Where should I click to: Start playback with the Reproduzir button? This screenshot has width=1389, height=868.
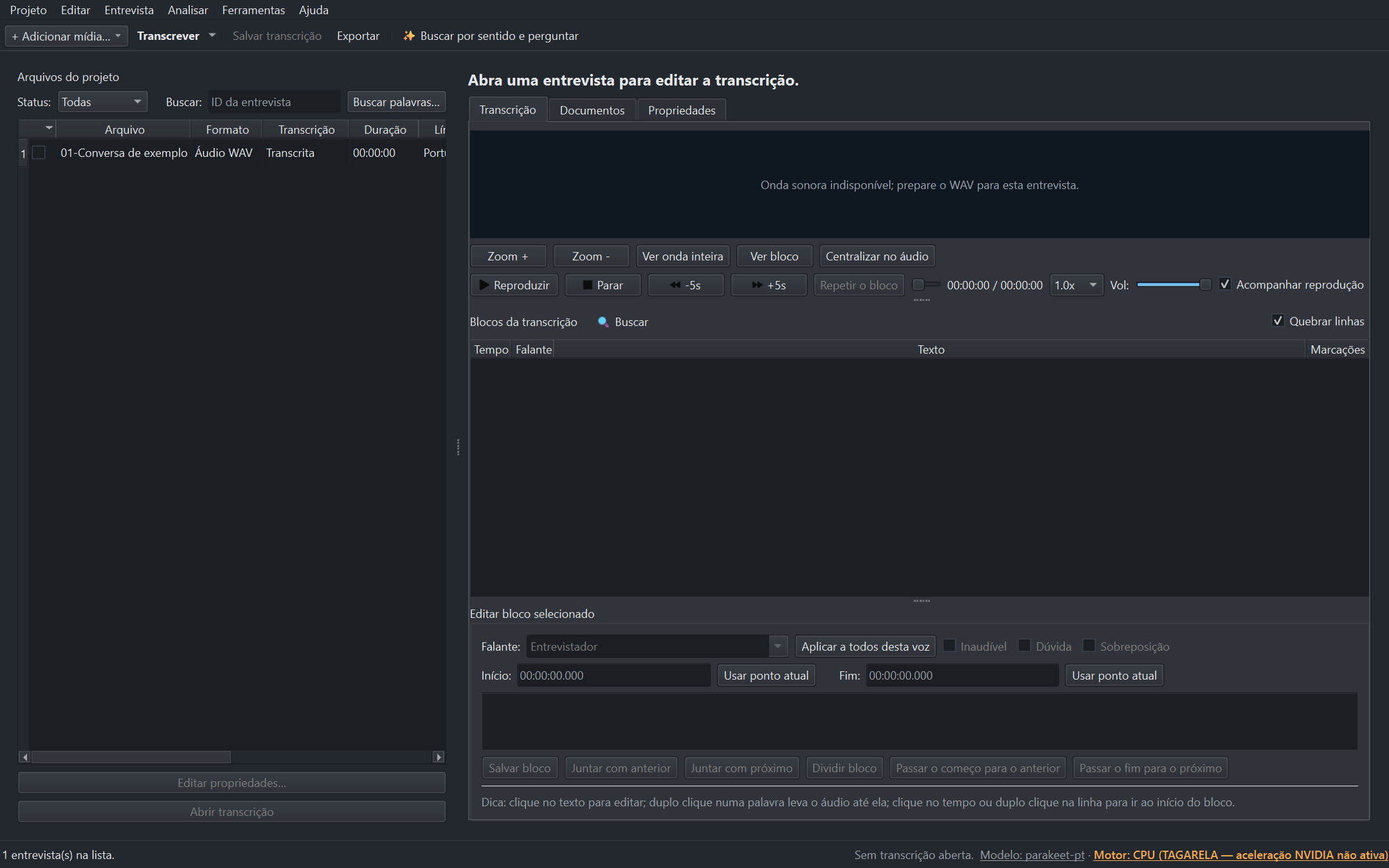[x=514, y=285]
